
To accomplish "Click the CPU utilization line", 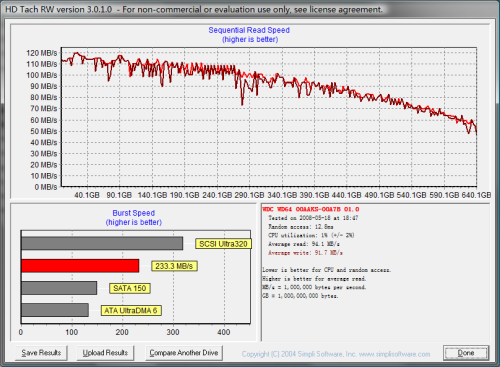I will tap(311, 235).
